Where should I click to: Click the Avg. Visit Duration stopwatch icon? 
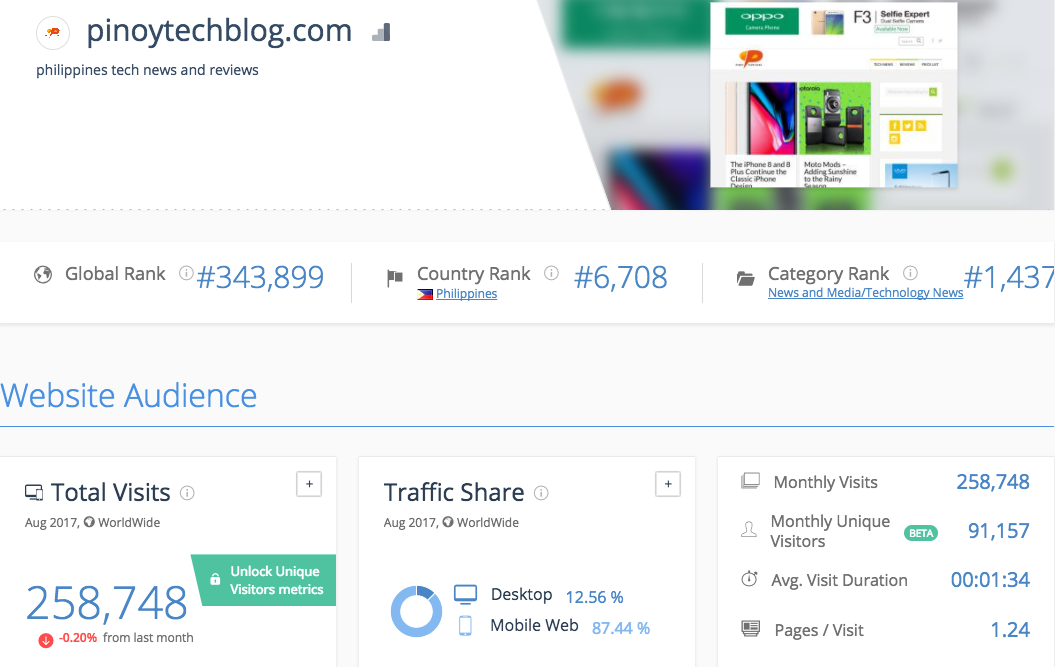(x=750, y=579)
